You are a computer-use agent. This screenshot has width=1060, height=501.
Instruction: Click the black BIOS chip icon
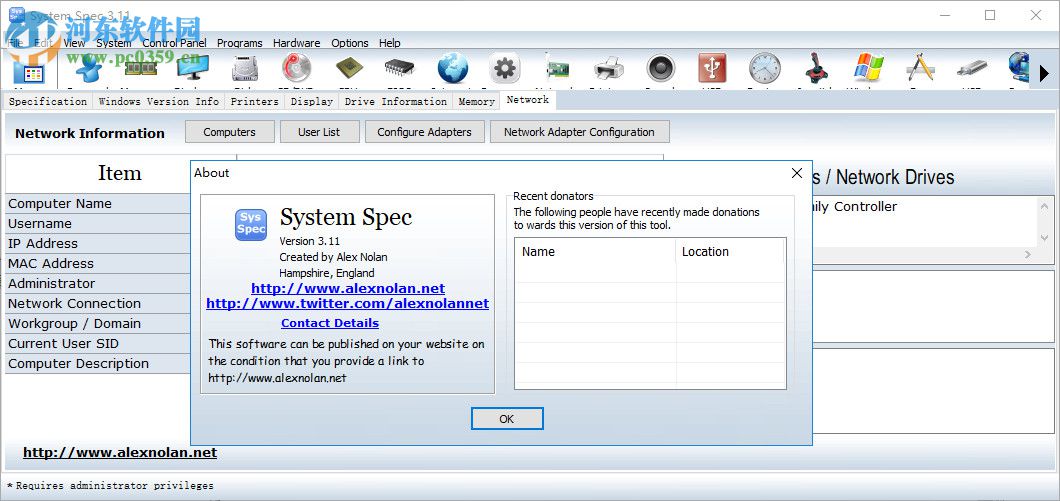[400, 68]
